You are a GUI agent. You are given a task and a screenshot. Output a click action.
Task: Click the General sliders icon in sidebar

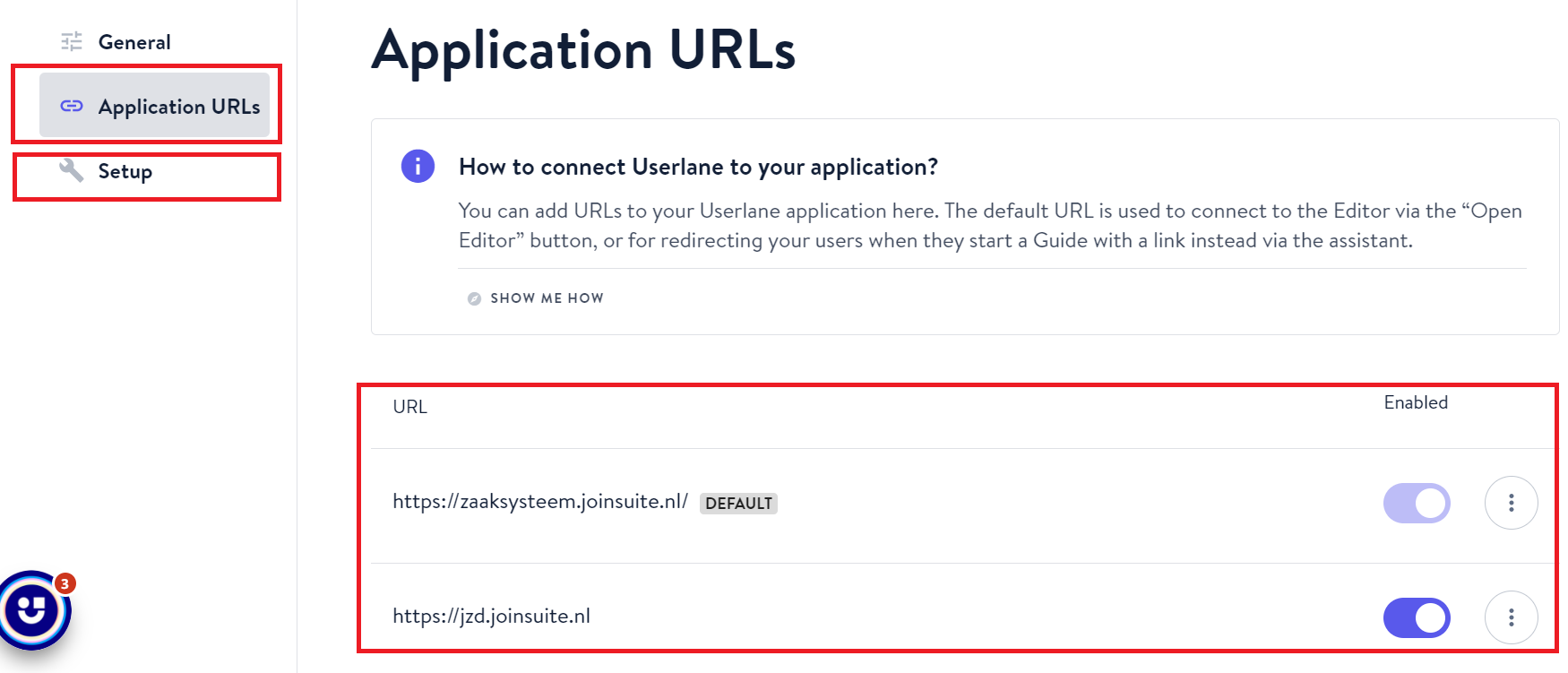tap(72, 41)
